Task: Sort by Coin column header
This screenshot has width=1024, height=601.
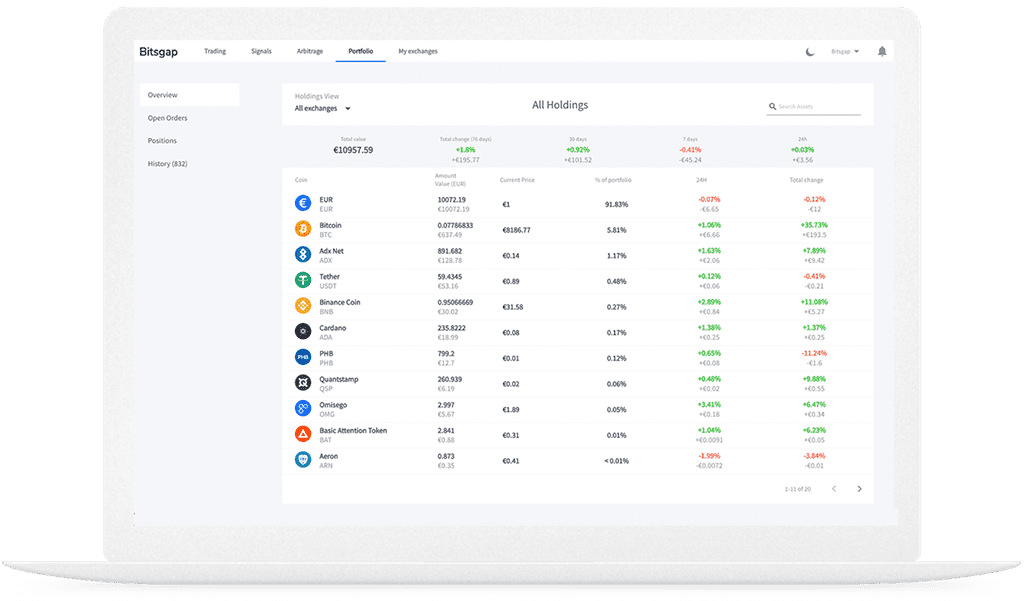Action: pyautogui.click(x=301, y=180)
